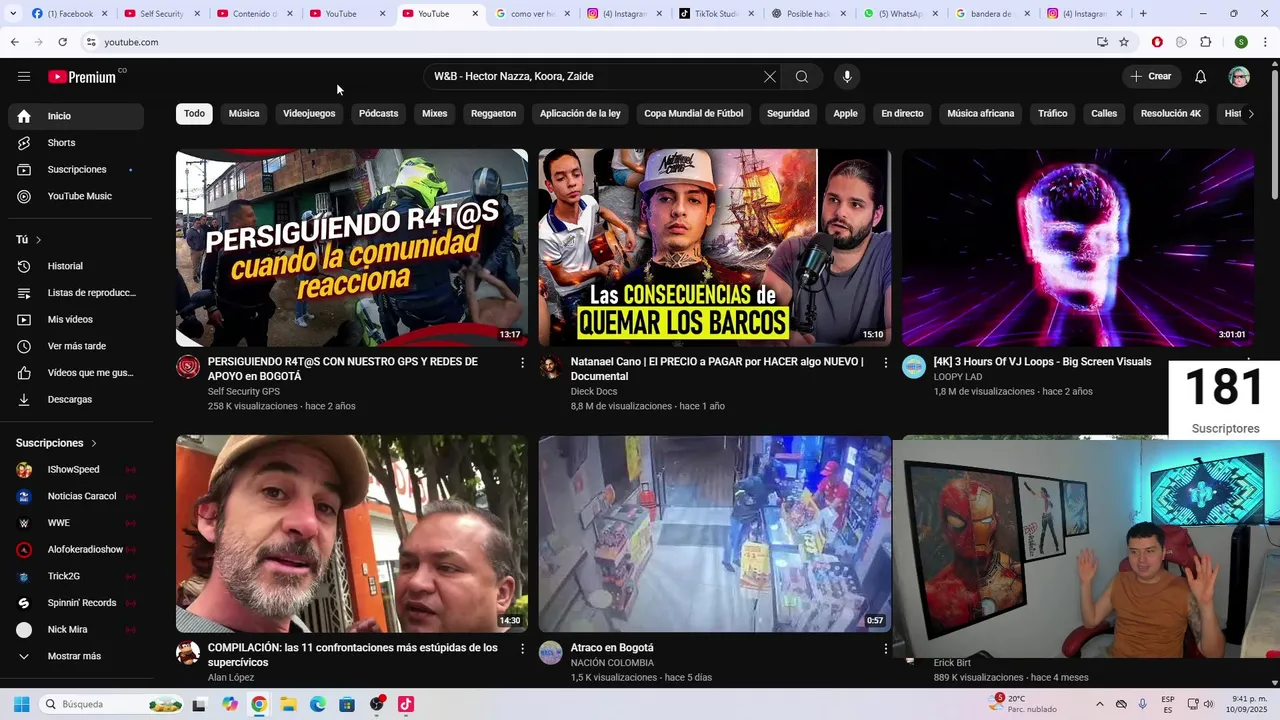Viewport: 1280px width, 720px height.
Task: Expand the Suscripciones section header
Action: pyautogui.click(x=57, y=443)
